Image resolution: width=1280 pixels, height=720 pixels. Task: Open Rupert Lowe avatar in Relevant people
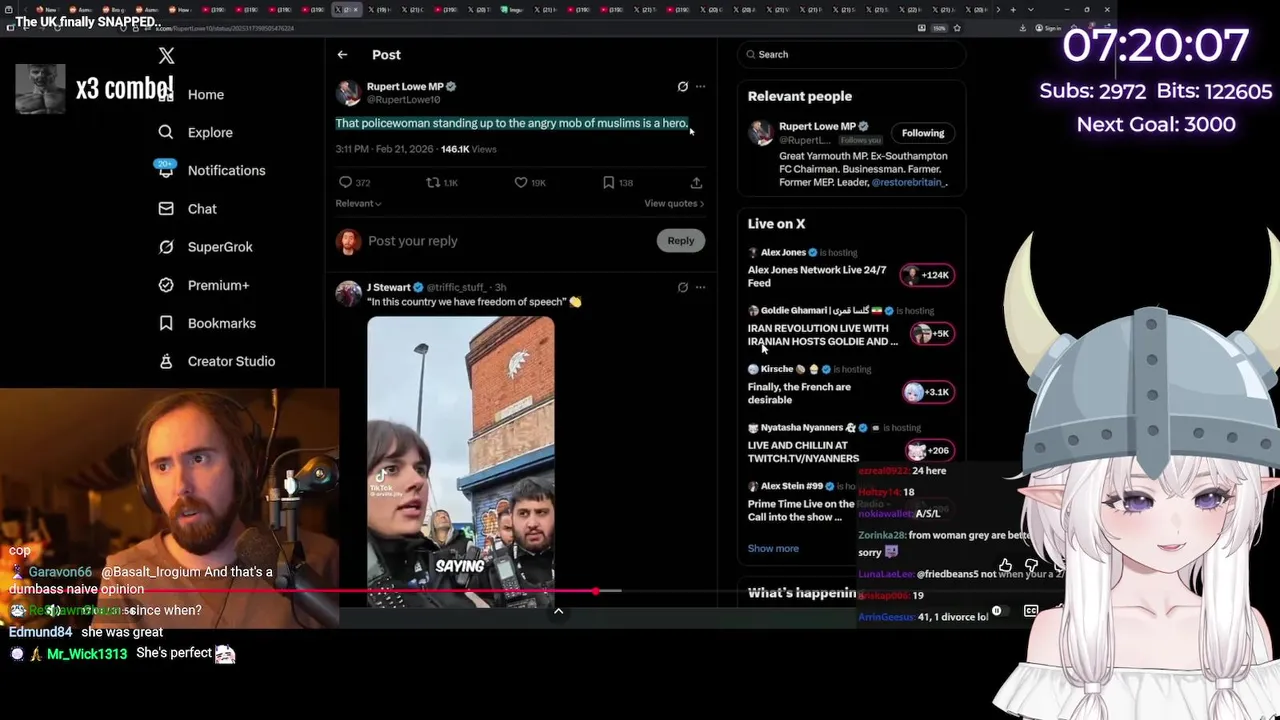point(761,132)
